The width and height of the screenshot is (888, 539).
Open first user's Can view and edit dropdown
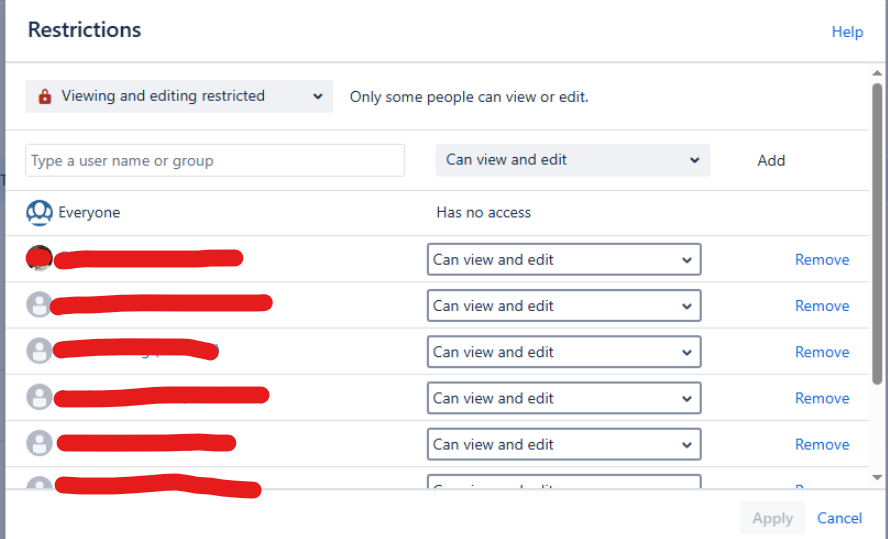tap(564, 259)
